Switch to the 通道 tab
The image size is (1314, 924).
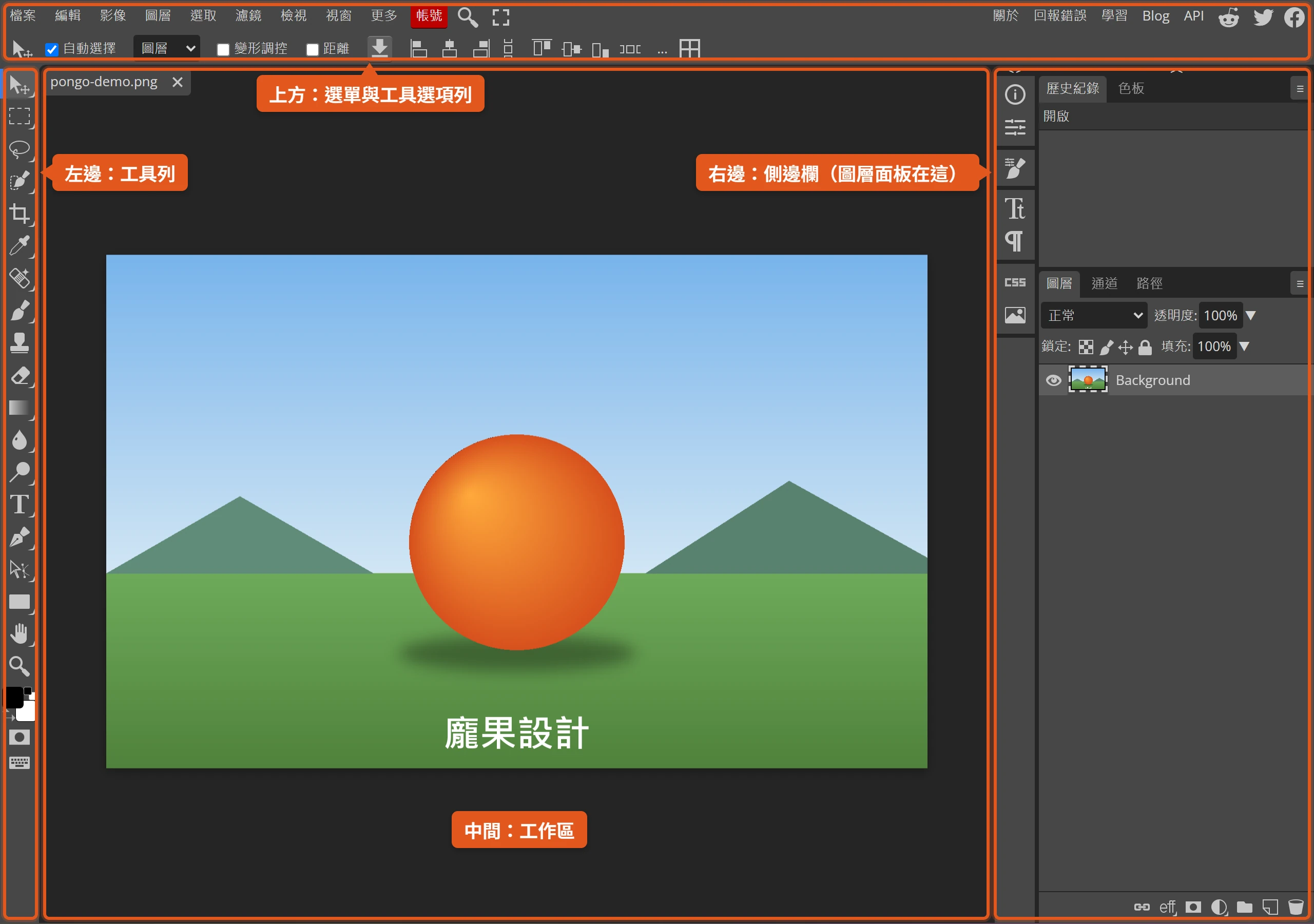click(x=1104, y=283)
